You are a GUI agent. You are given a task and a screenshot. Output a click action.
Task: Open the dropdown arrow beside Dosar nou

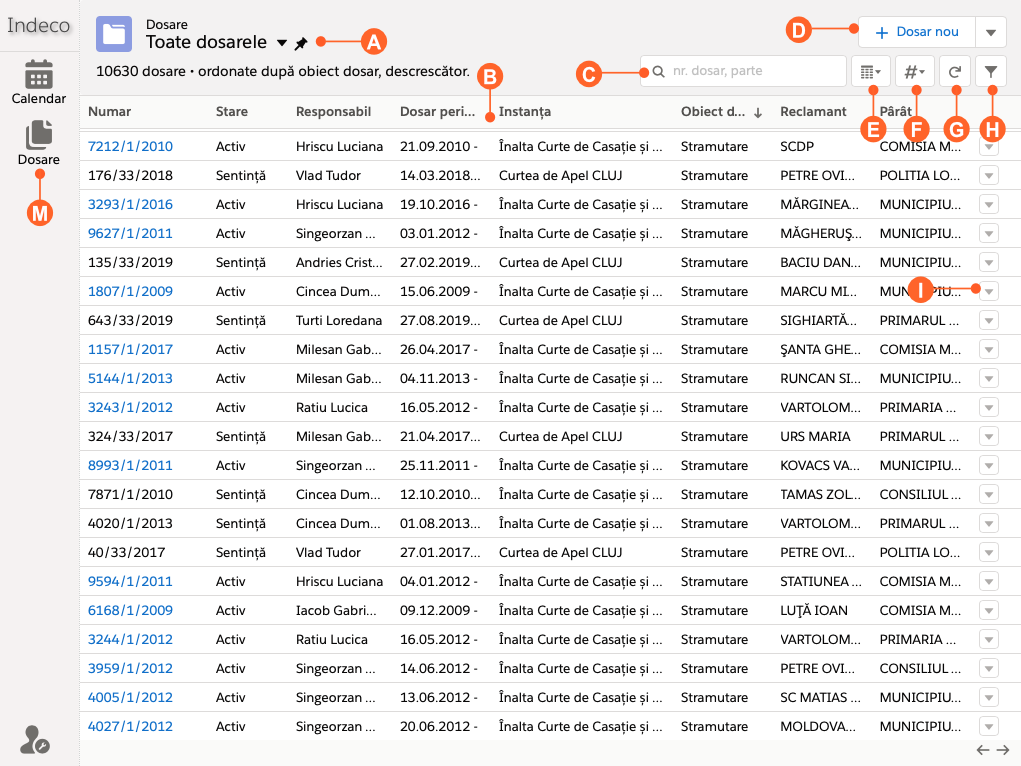(x=990, y=32)
